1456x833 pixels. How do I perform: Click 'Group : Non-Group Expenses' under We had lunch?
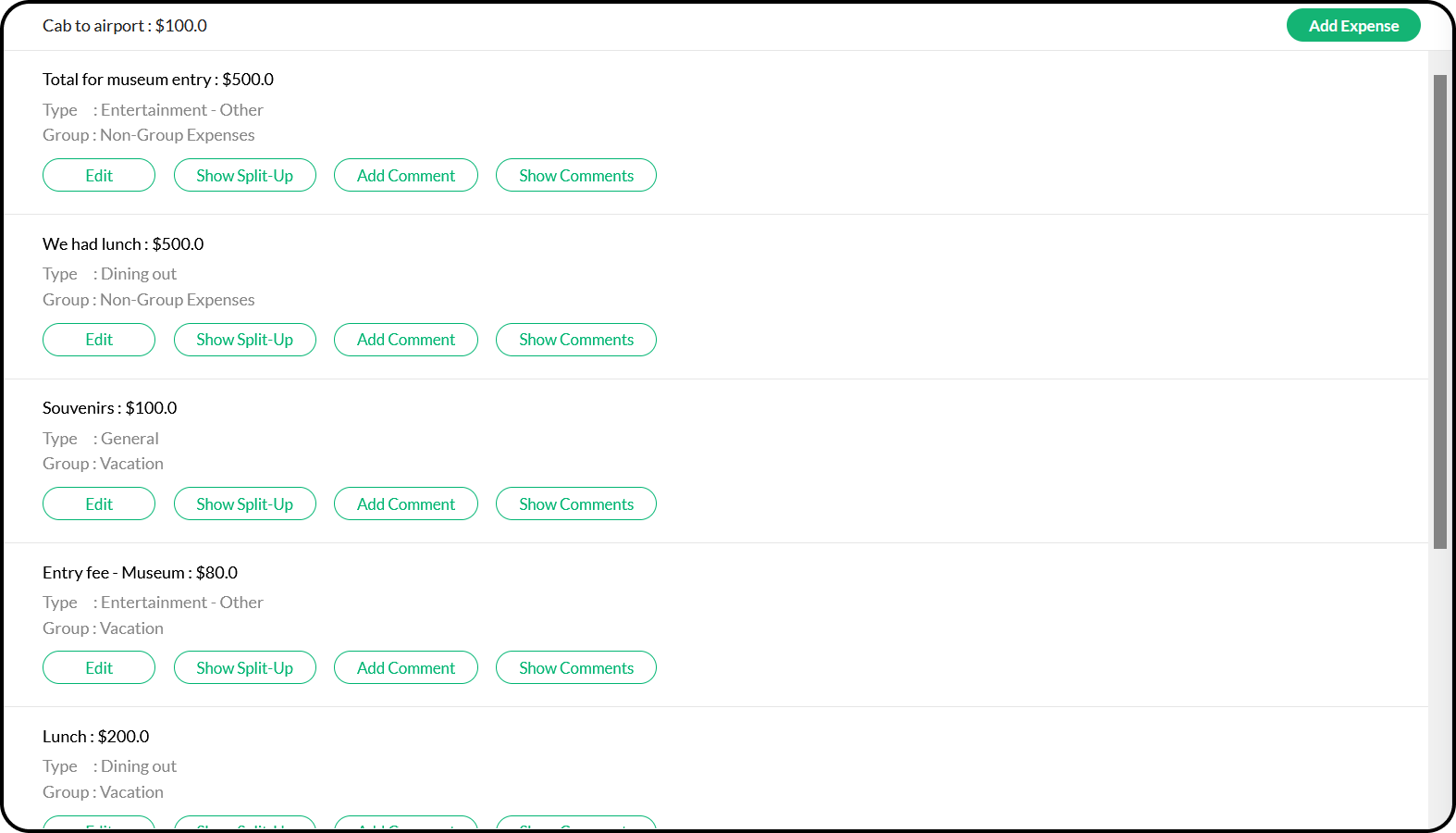click(149, 300)
